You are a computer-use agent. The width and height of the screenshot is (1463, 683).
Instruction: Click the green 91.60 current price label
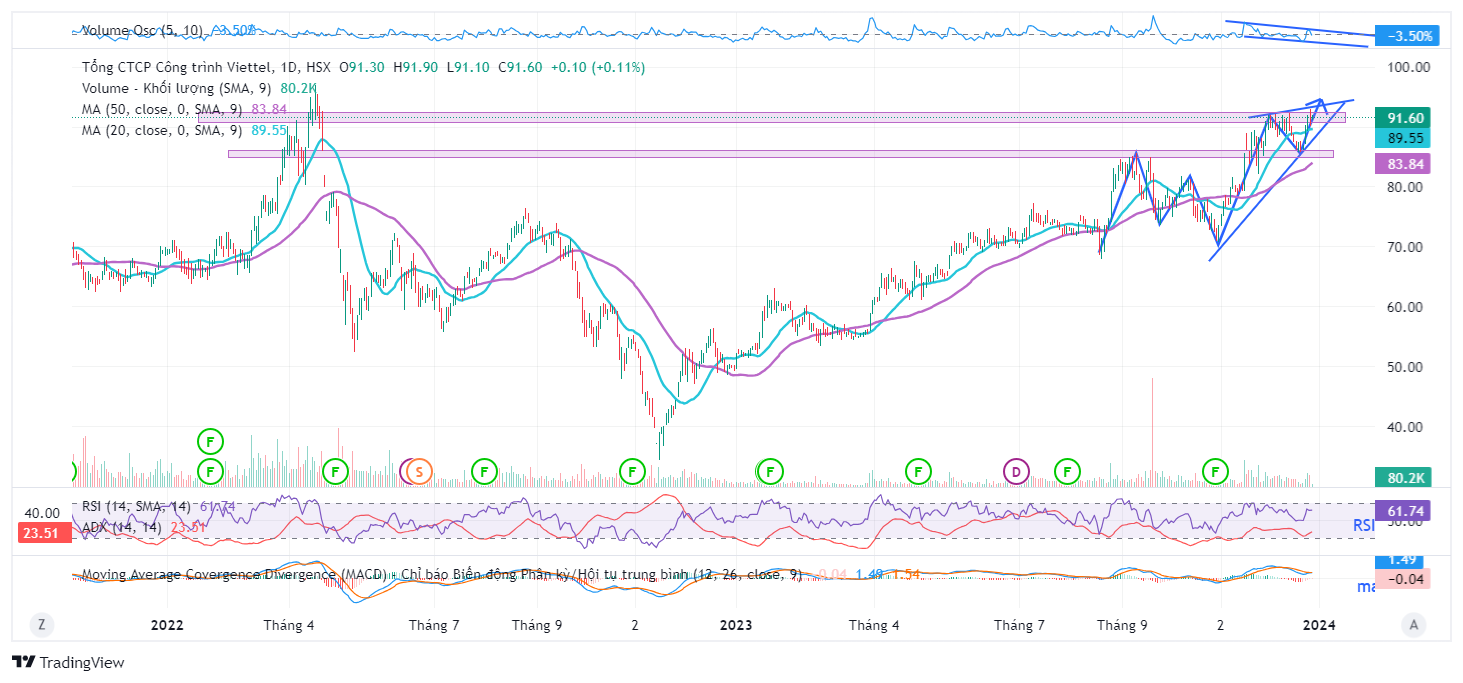point(1404,117)
